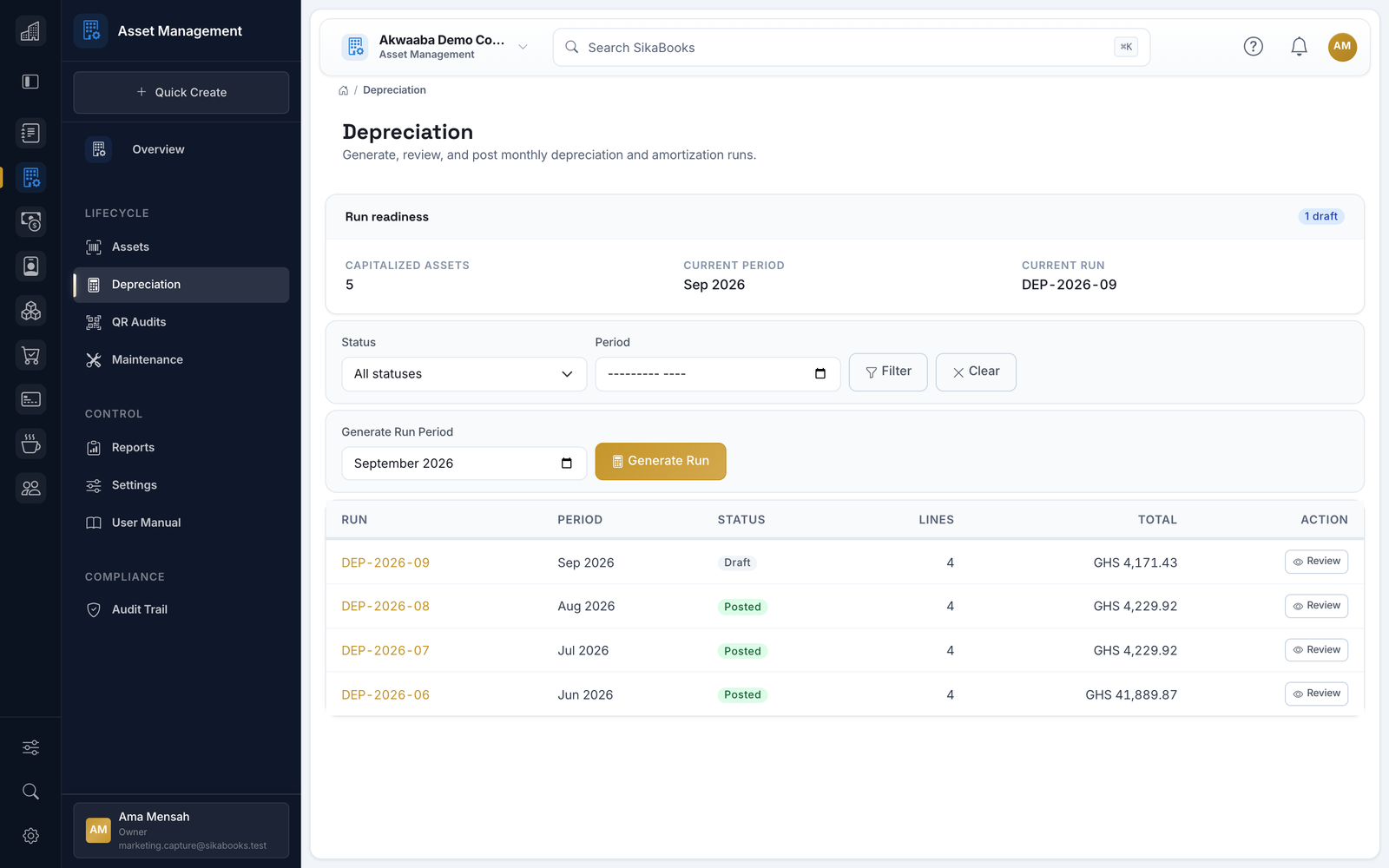Open Assets in the Lifecycle menu

click(x=181, y=247)
